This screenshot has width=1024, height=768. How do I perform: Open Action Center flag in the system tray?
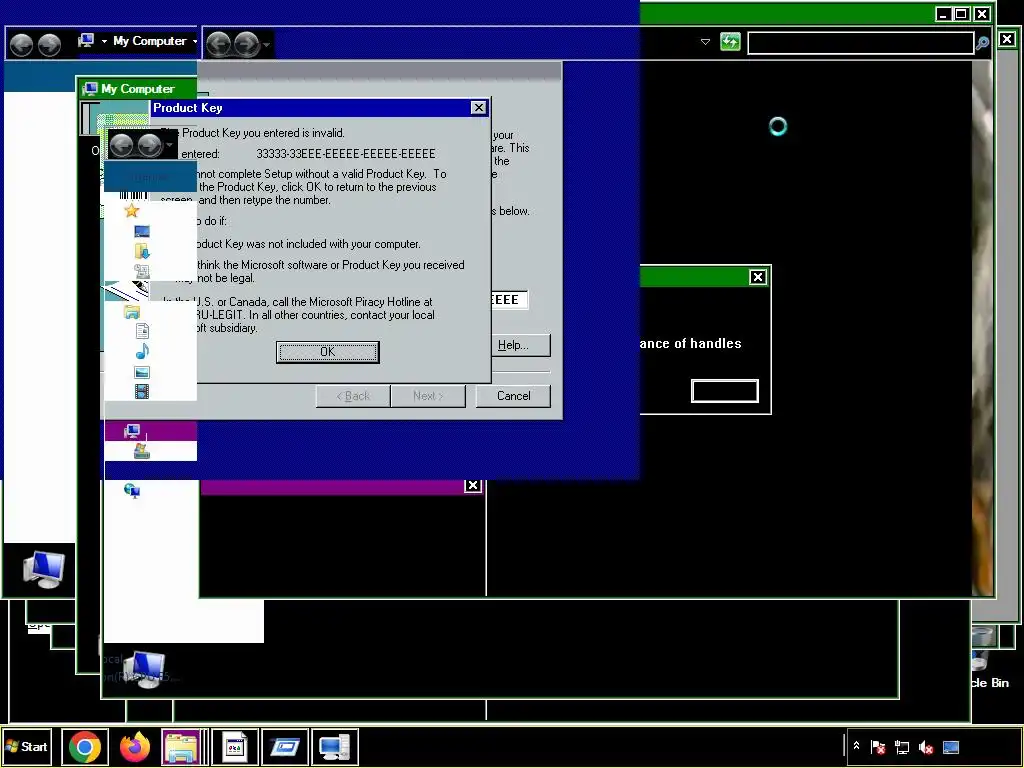tap(878, 746)
